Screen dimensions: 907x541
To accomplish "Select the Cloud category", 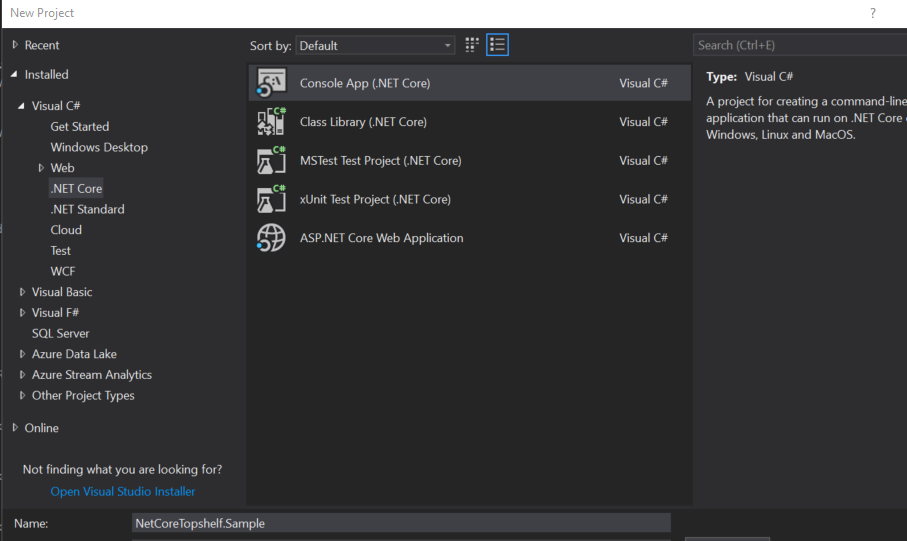I will point(66,230).
